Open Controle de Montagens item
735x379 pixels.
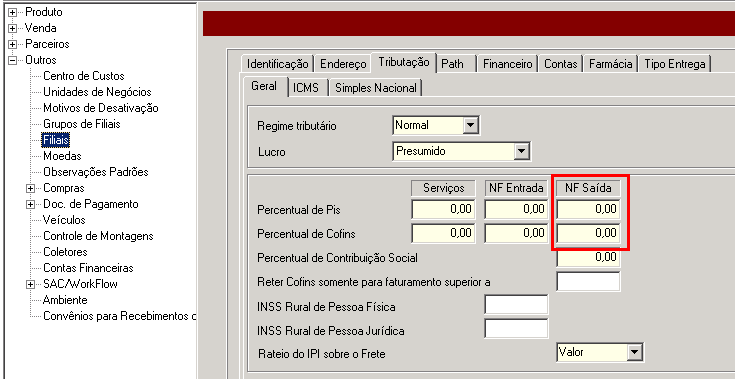point(98,236)
